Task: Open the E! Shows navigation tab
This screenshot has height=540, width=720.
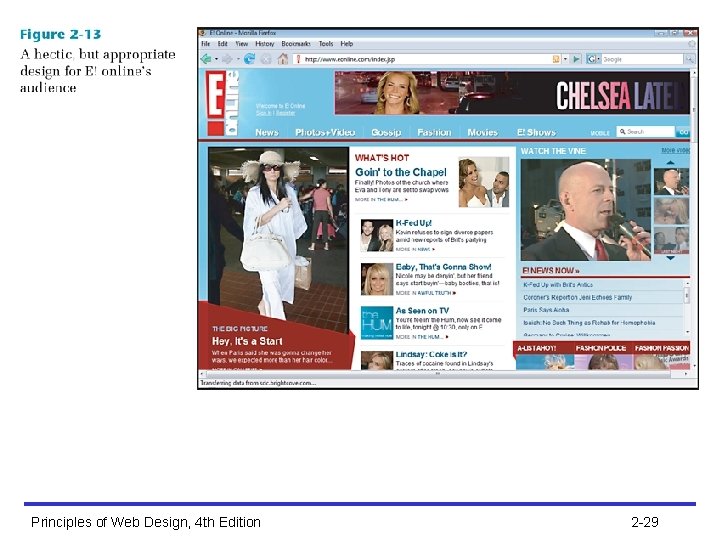Action: (x=536, y=132)
